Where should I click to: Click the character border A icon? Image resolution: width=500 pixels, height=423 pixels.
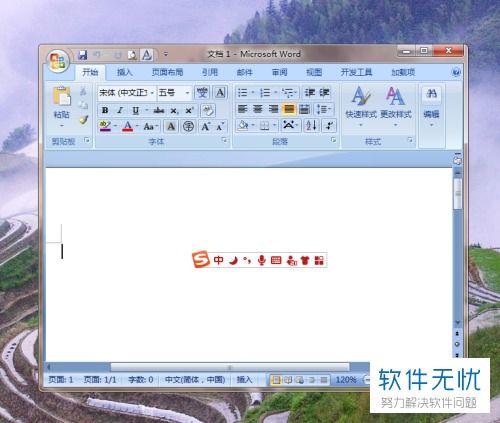click(220, 92)
